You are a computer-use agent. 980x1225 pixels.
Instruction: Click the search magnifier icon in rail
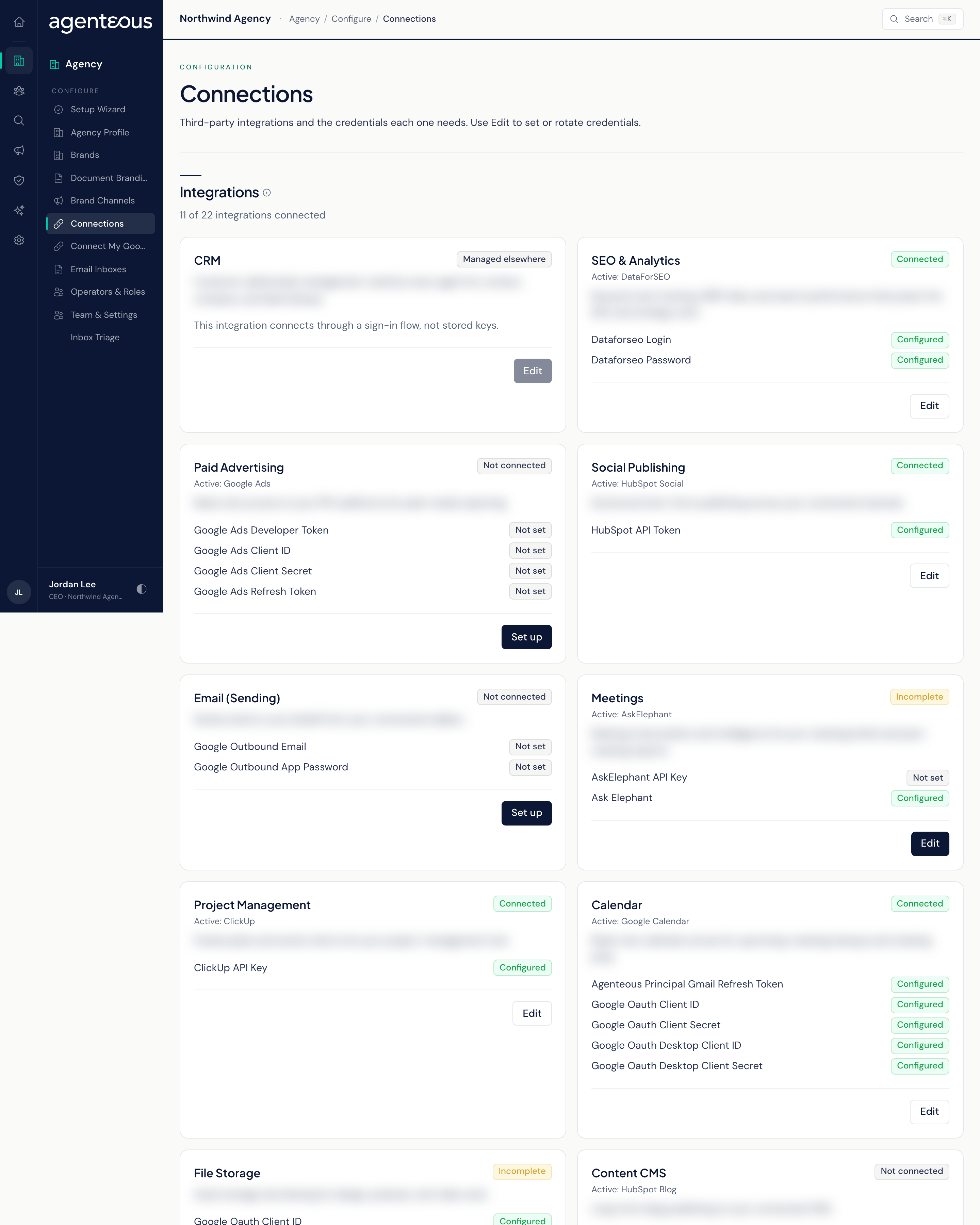click(x=19, y=120)
